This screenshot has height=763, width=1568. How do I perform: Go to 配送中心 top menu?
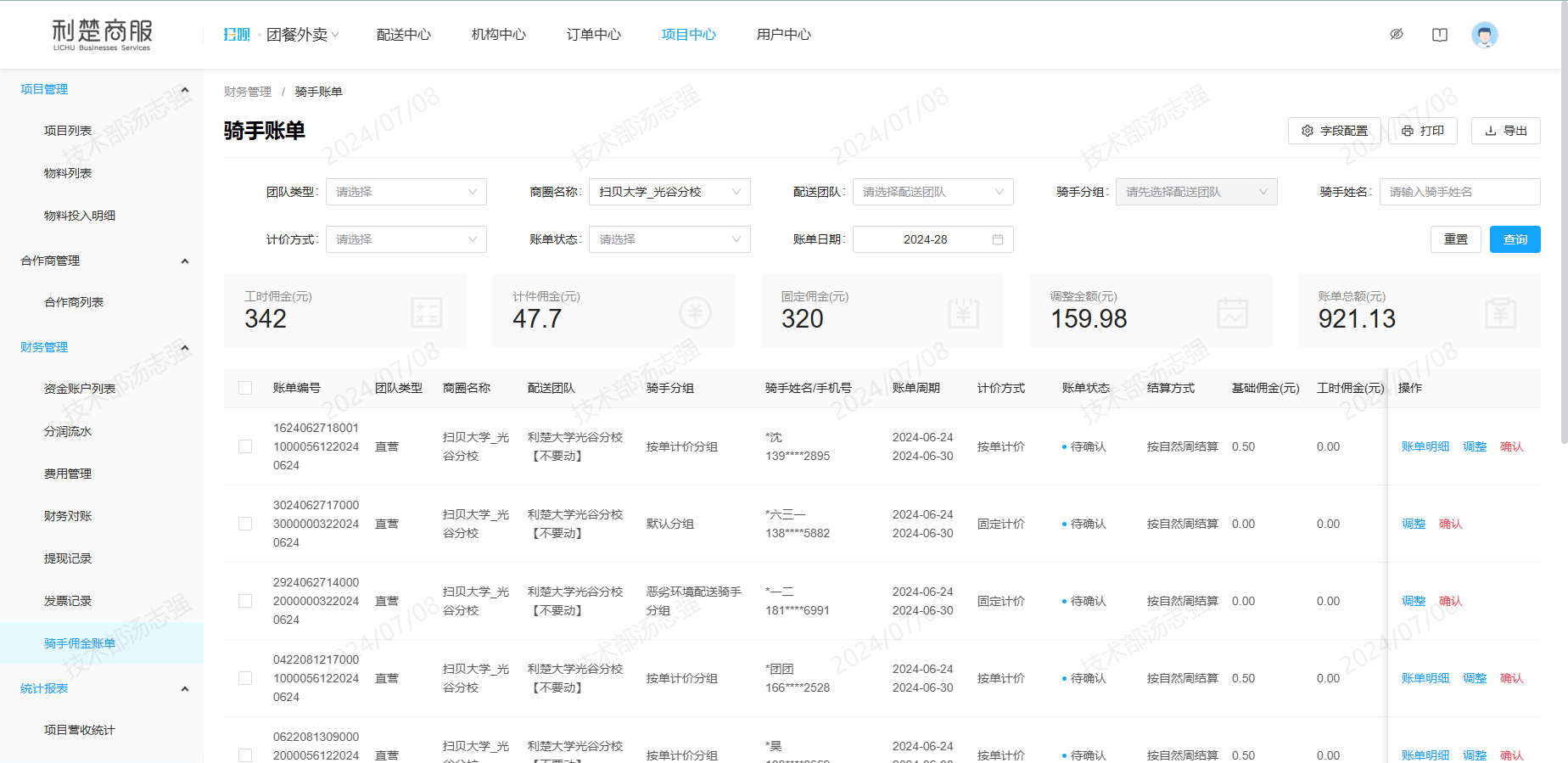click(x=404, y=35)
